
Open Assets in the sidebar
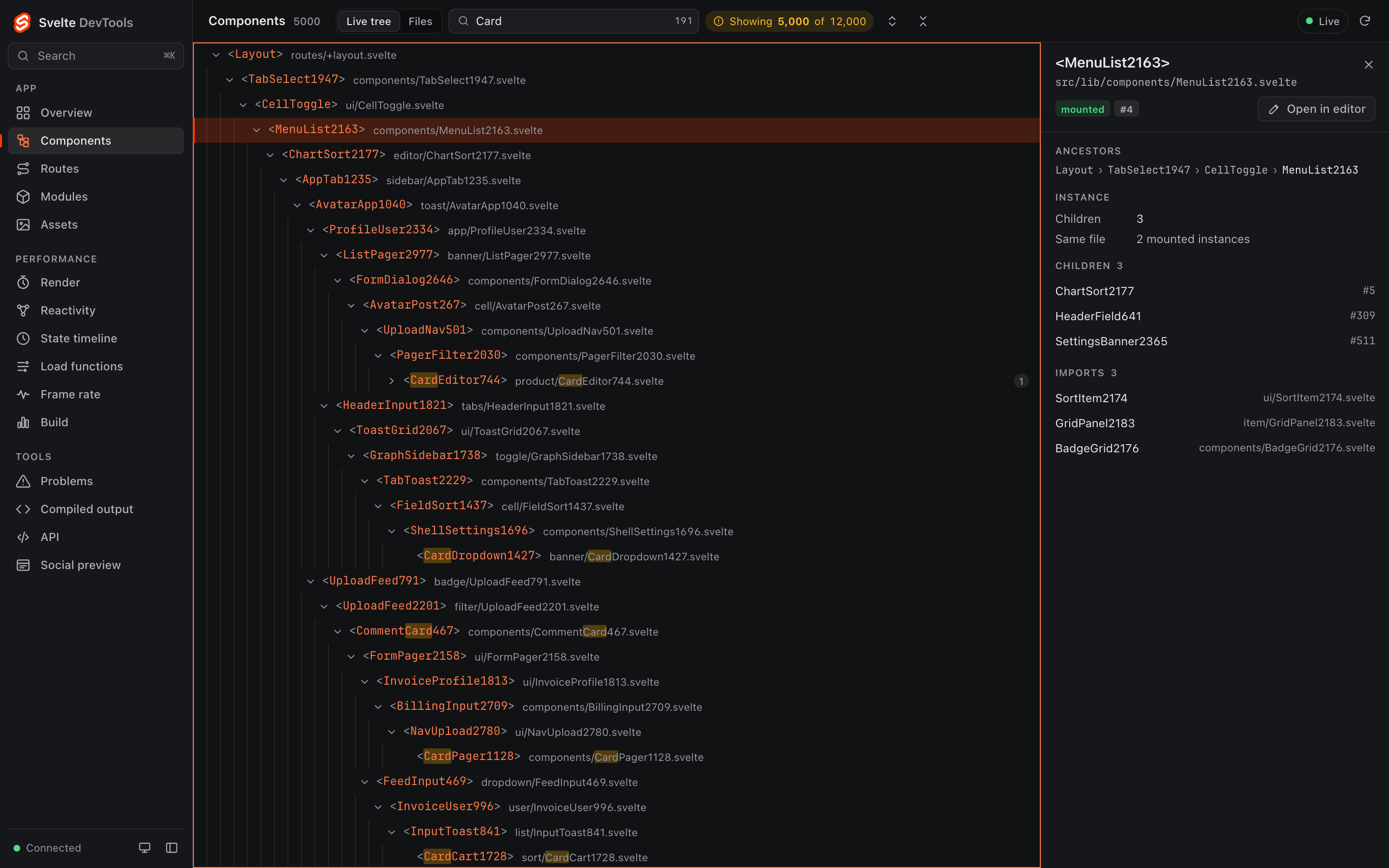(x=96, y=224)
